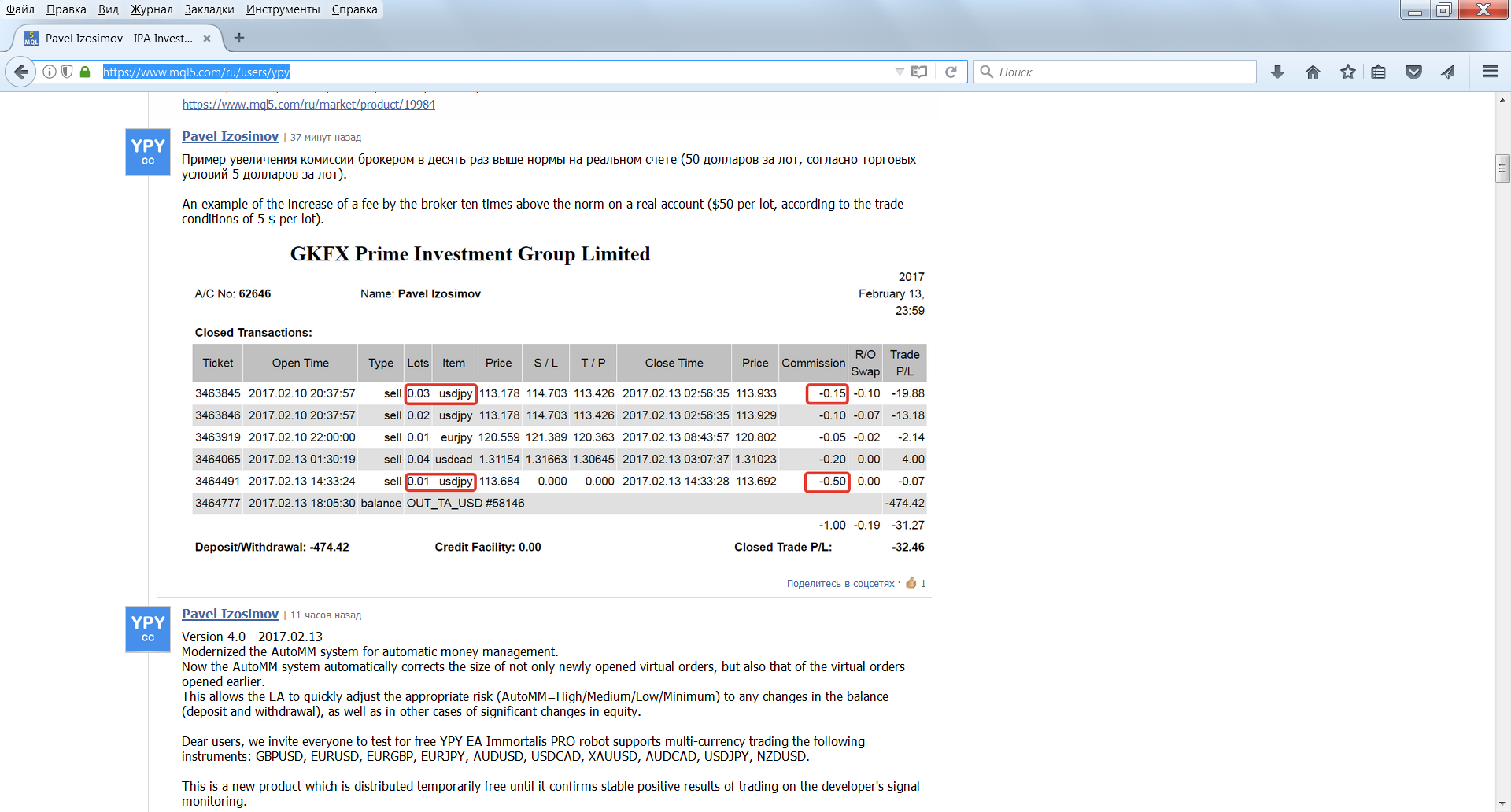Click the vertical scrollbar thumb
1511x812 pixels.
[x=1503, y=168]
